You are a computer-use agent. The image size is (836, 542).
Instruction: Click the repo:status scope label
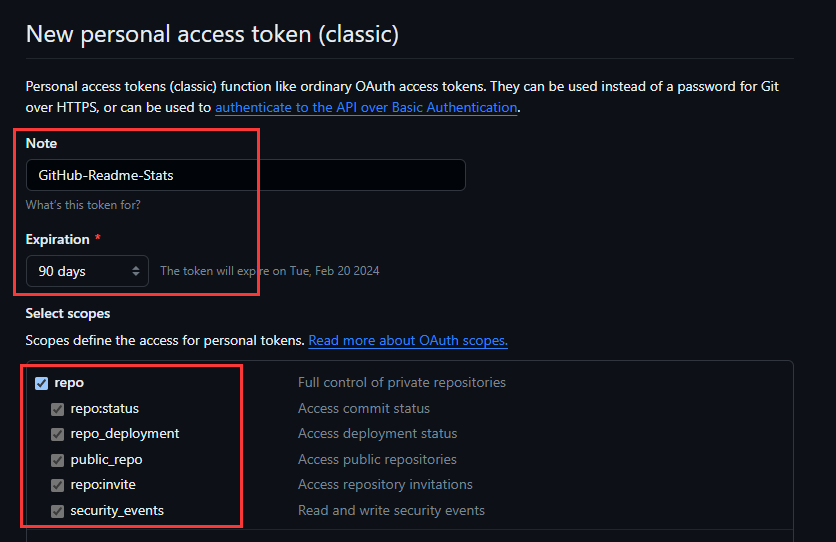[x=104, y=409]
